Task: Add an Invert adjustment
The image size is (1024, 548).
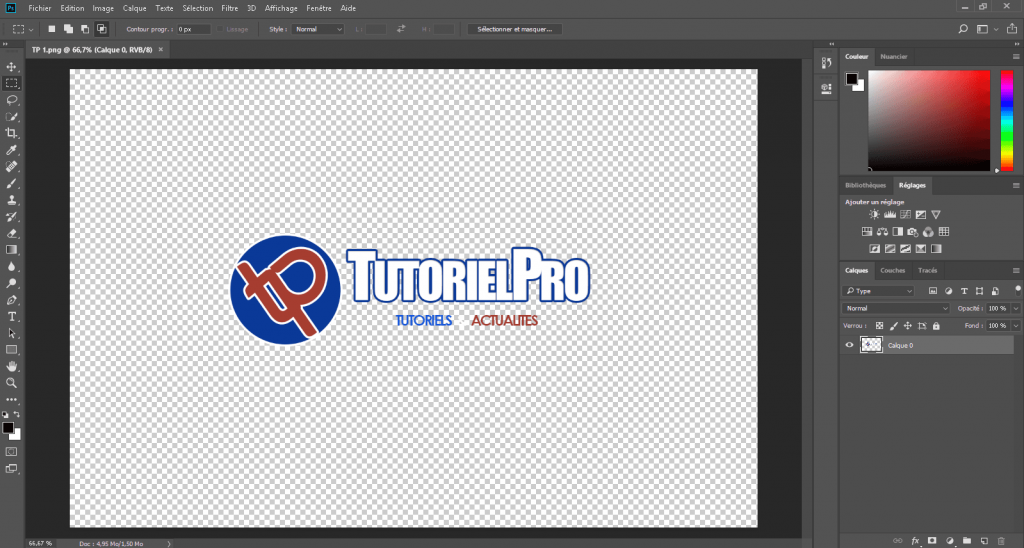Action: pyautogui.click(x=874, y=249)
